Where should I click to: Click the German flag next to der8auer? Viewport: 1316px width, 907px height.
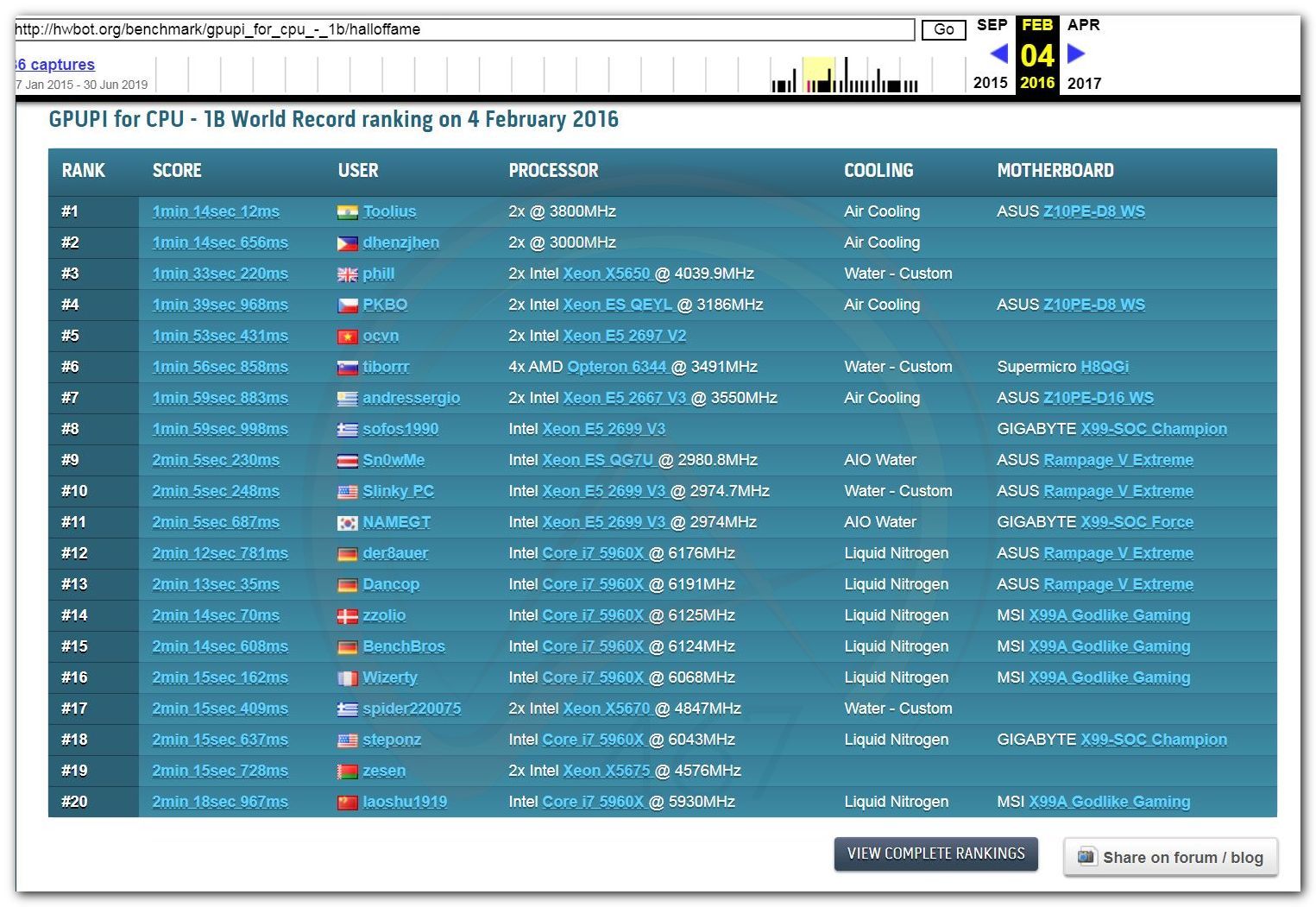(347, 554)
